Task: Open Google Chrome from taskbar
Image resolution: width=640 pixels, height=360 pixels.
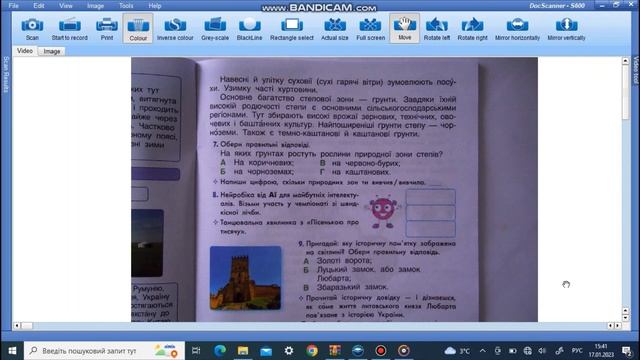Action: [312, 351]
